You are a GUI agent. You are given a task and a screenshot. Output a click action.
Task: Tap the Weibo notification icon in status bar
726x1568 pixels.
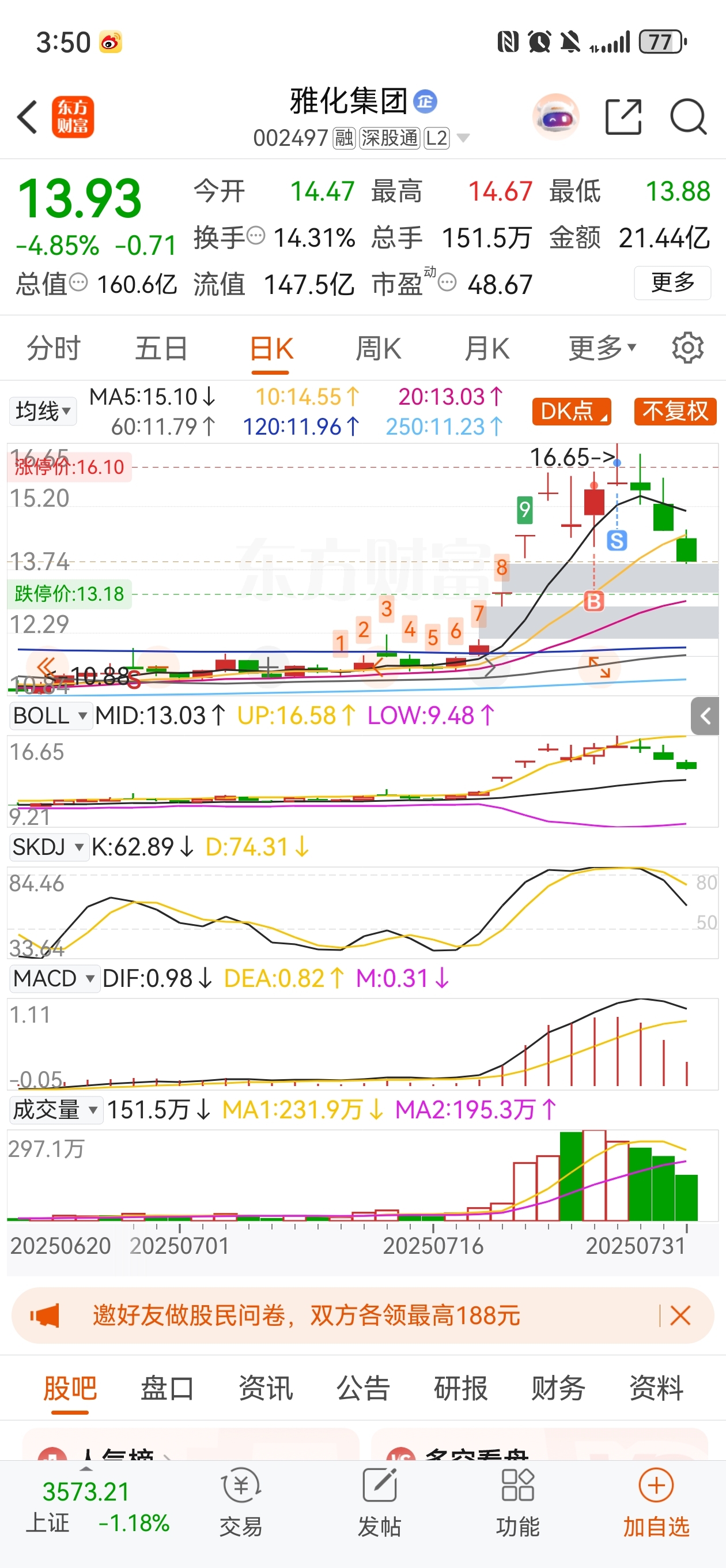coord(111,42)
